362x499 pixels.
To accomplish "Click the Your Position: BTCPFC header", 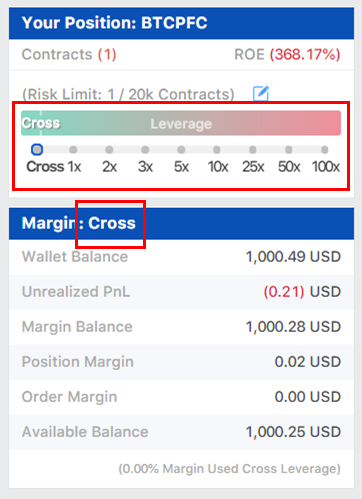I will 181,23.
